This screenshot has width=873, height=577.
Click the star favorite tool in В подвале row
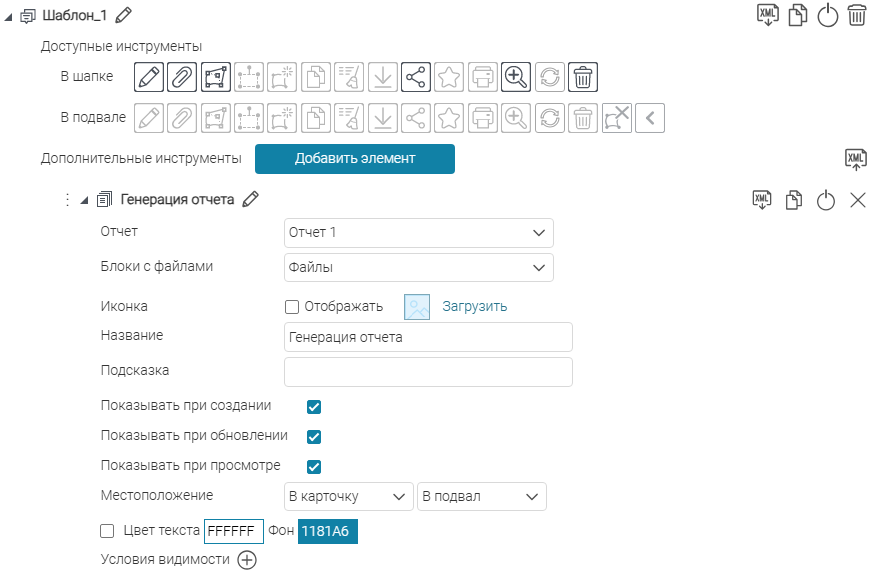pyautogui.click(x=449, y=118)
